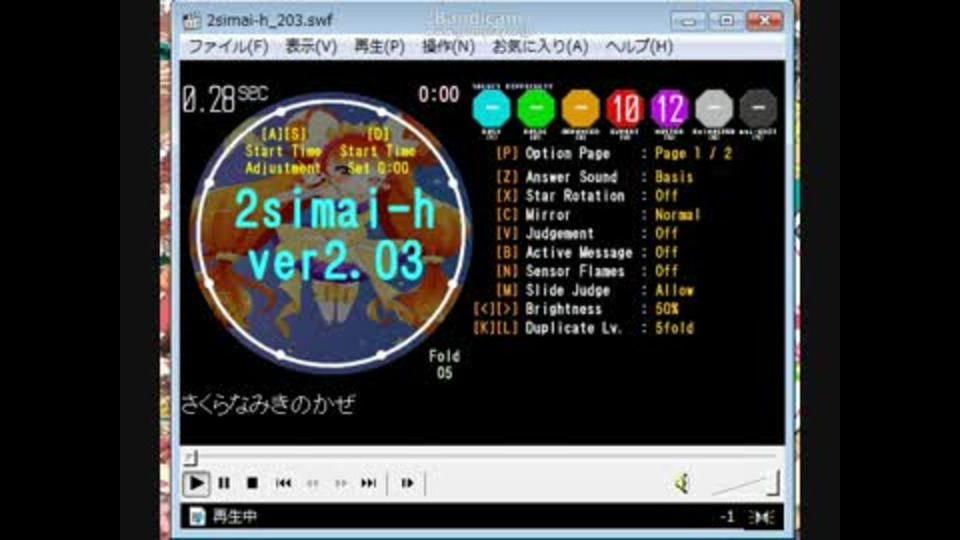
Task: Select the cyan Easy difficulty octagon
Action: 492,108
